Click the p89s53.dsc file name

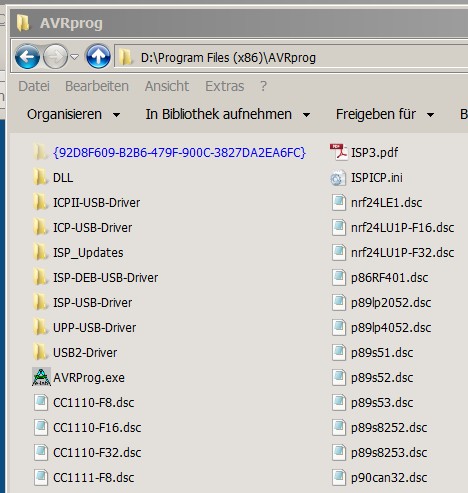[382, 403]
